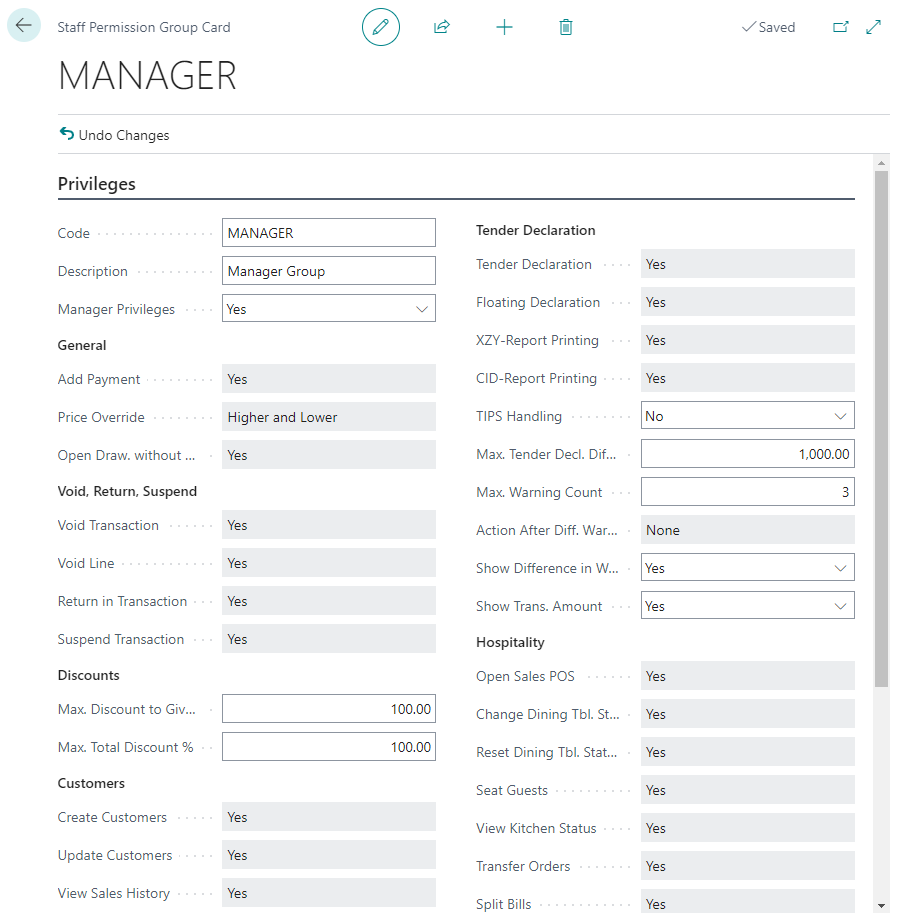Click the Staff Permission Group Card title
This screenshot has width=897, height=913.
(x=144, y=27)
